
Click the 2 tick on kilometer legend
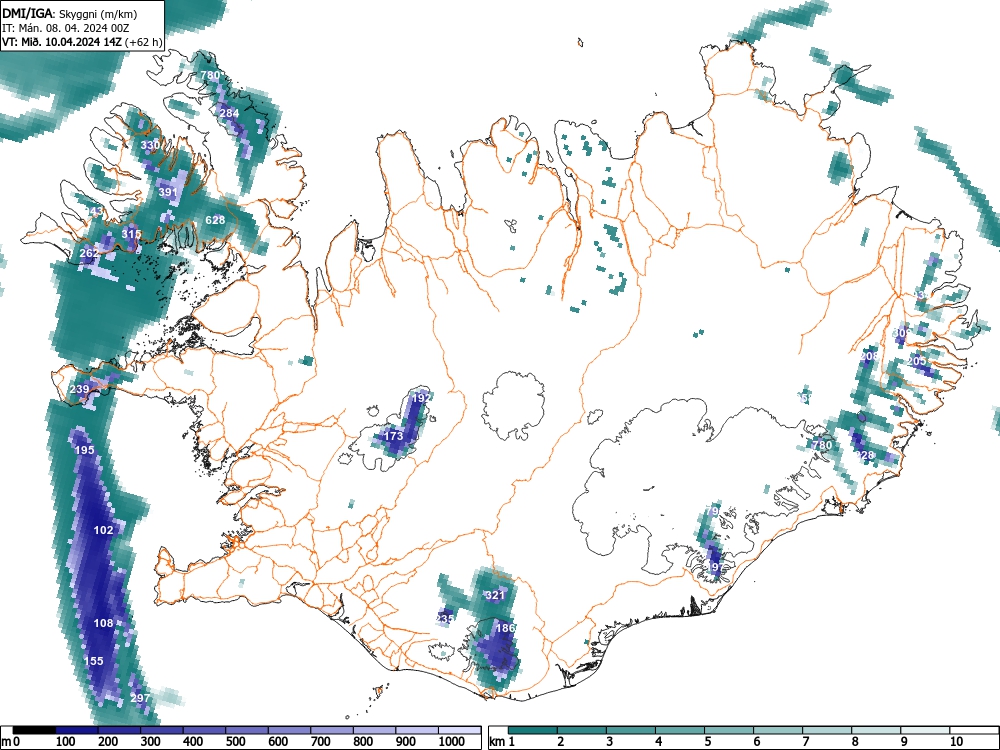(x=561, y=742)
